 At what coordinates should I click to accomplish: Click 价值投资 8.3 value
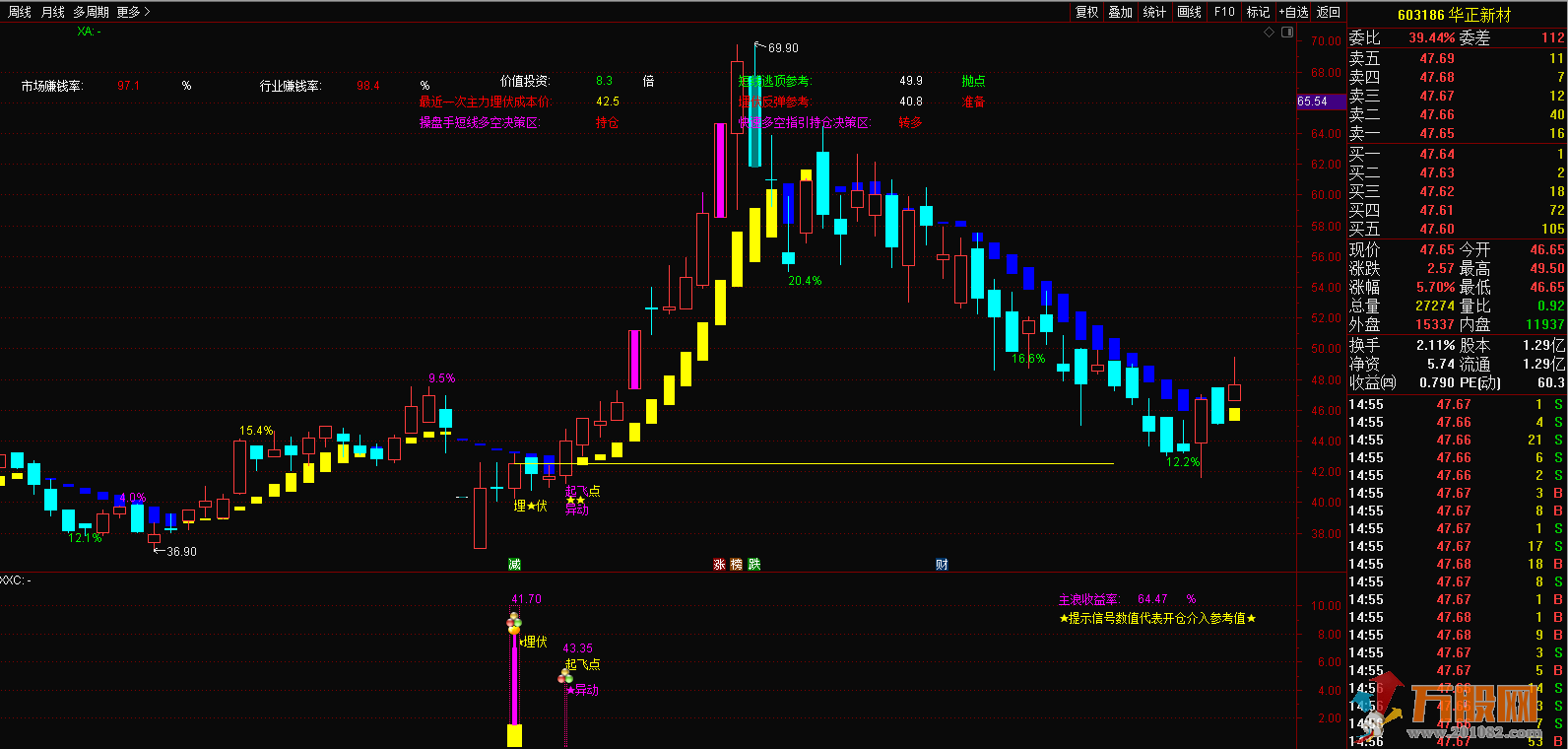[x=604, y=81]
